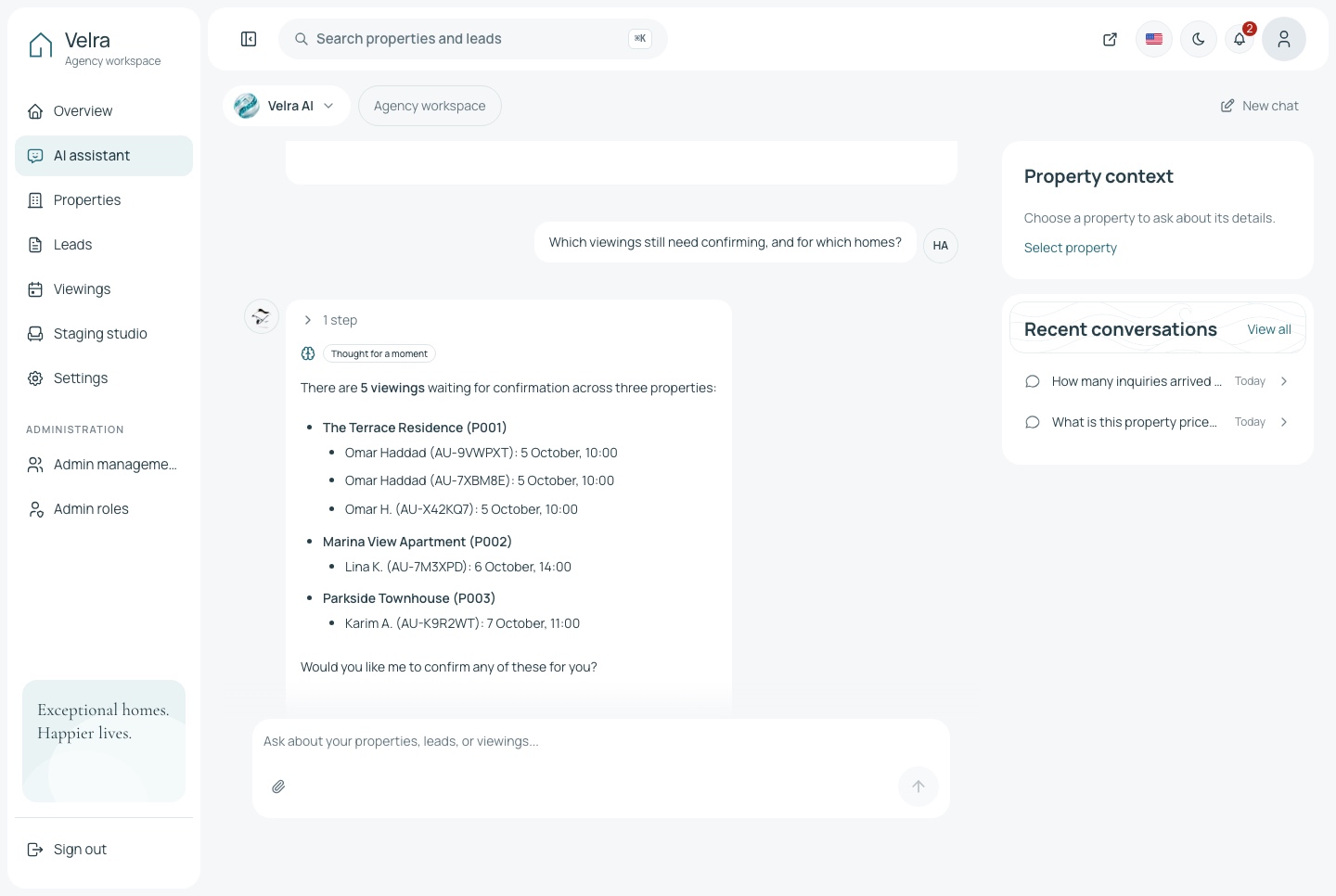This screenshot has width=1336, height=896.
Task: Open inquiries conversation chevron arrow
Action: tap(1284, 381)
